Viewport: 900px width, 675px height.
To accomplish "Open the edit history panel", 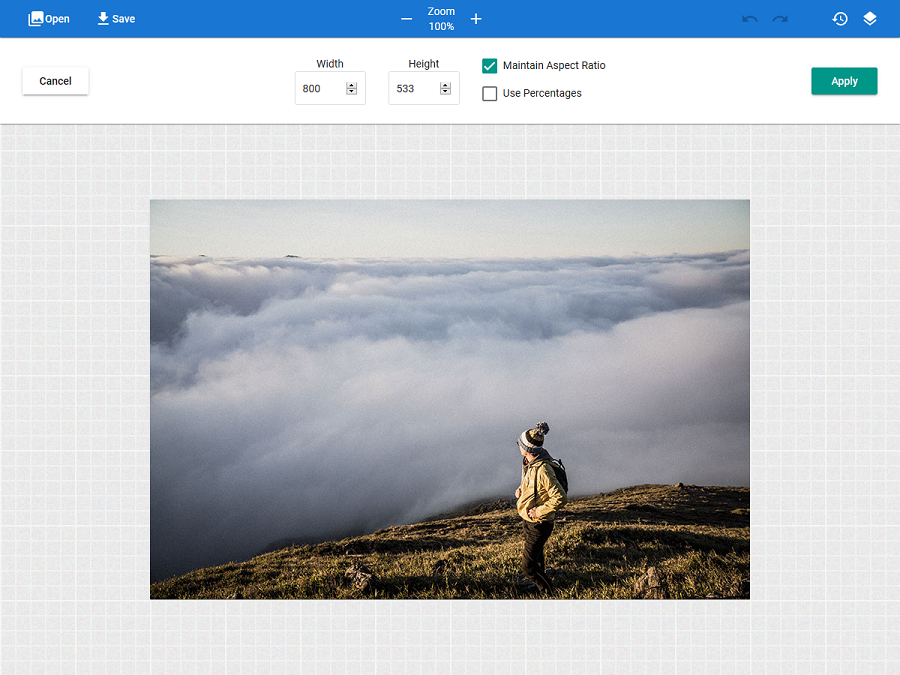I will pos(840,18).
